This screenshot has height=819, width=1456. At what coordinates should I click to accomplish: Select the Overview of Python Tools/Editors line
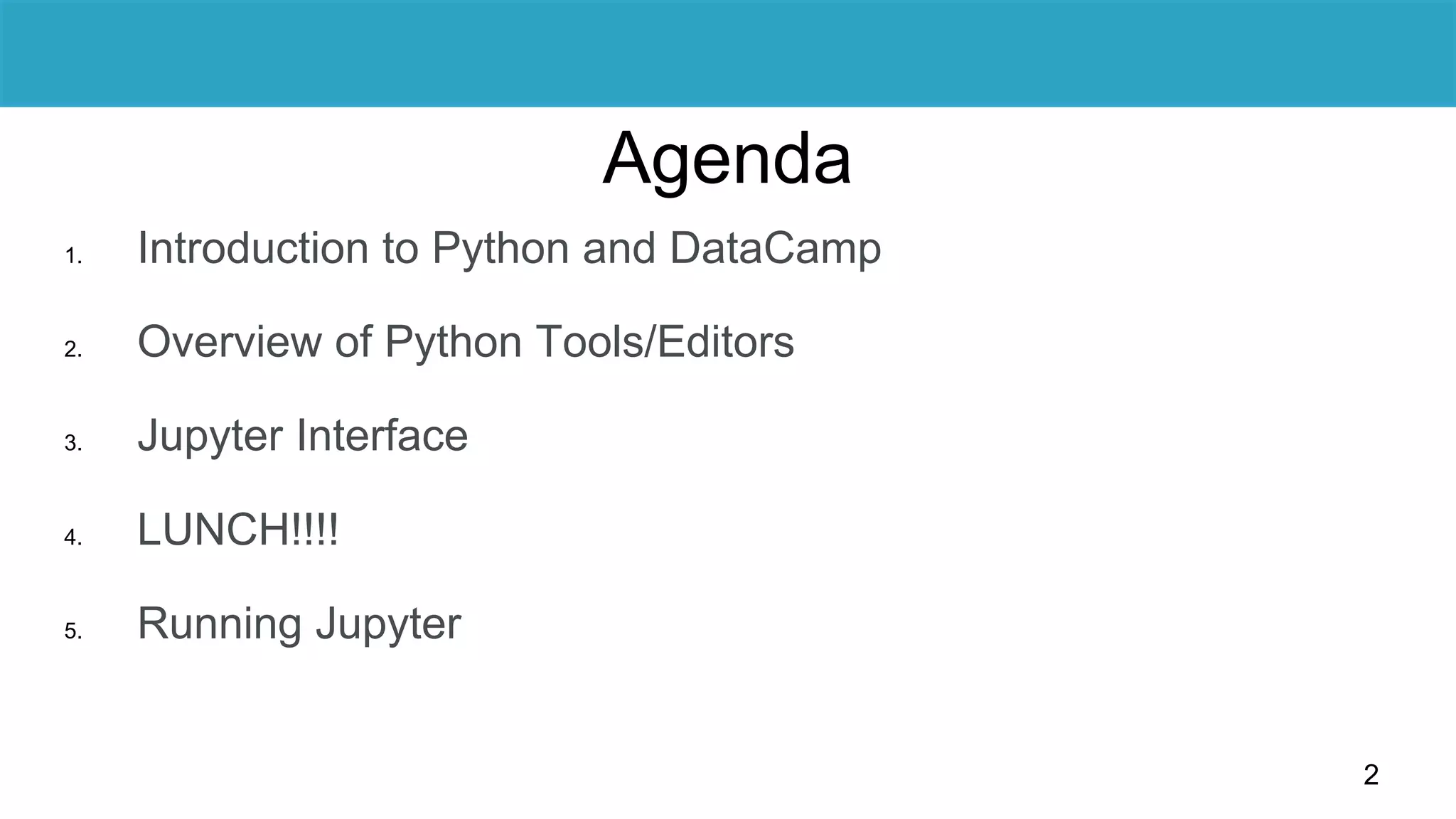click(465, 342)
